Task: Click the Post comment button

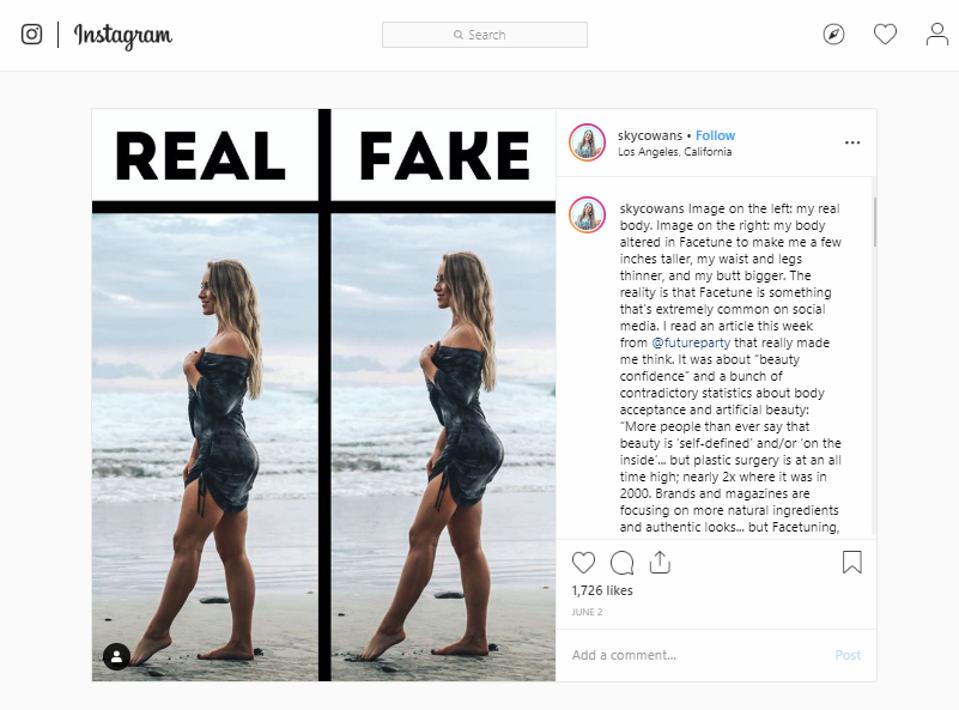Action: [847, 655]
